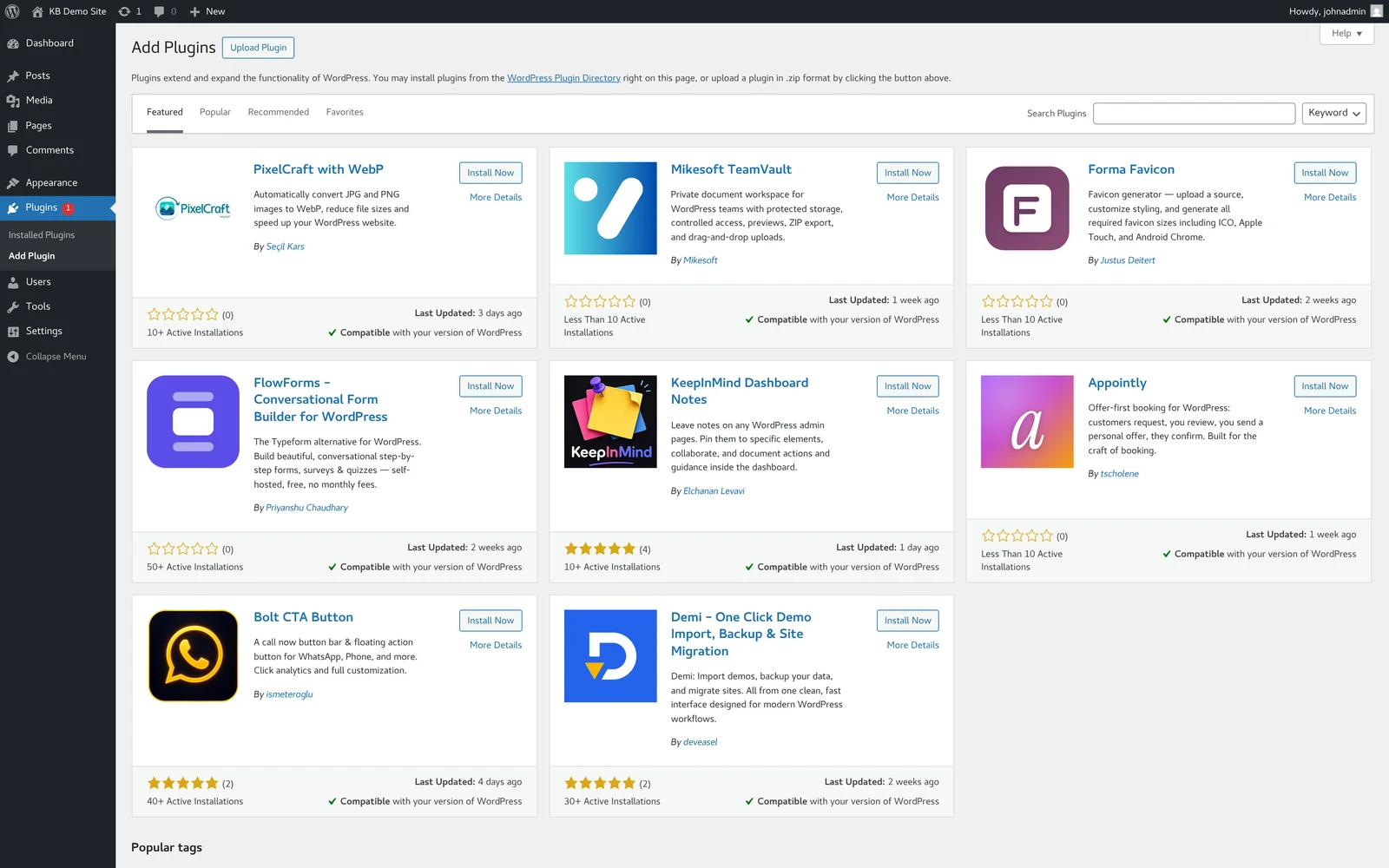View More Details for Bolt CTA Button
The width and height of the screenshot is (1389, 868).
click(x=496, y=646)
